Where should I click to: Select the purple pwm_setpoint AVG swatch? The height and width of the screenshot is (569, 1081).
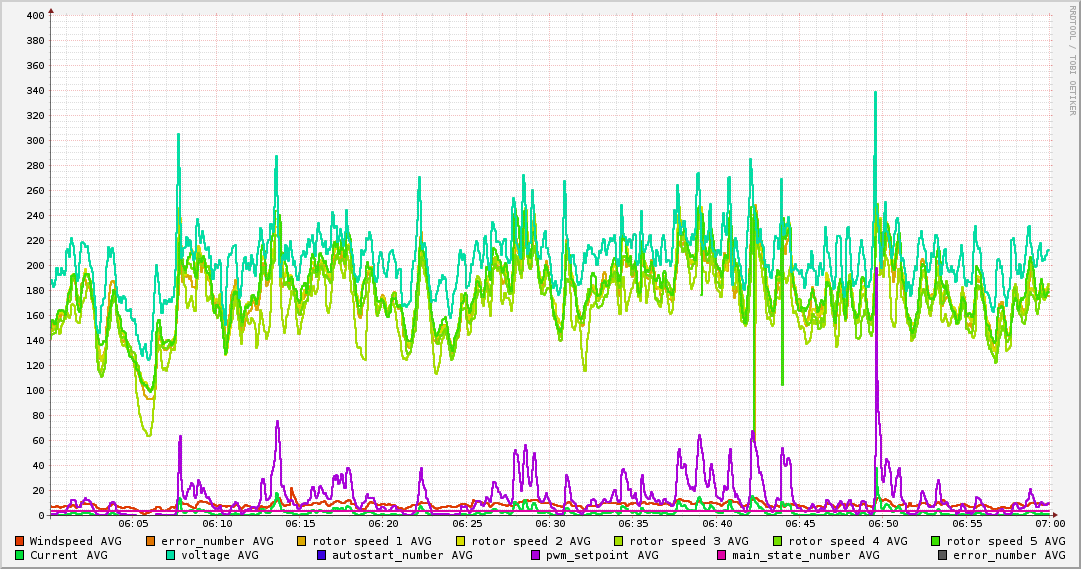(536, 555)
